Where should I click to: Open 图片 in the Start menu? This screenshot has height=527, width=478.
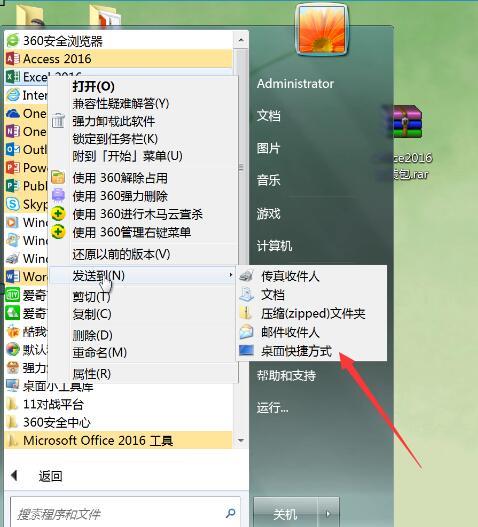tap(268, 148)
